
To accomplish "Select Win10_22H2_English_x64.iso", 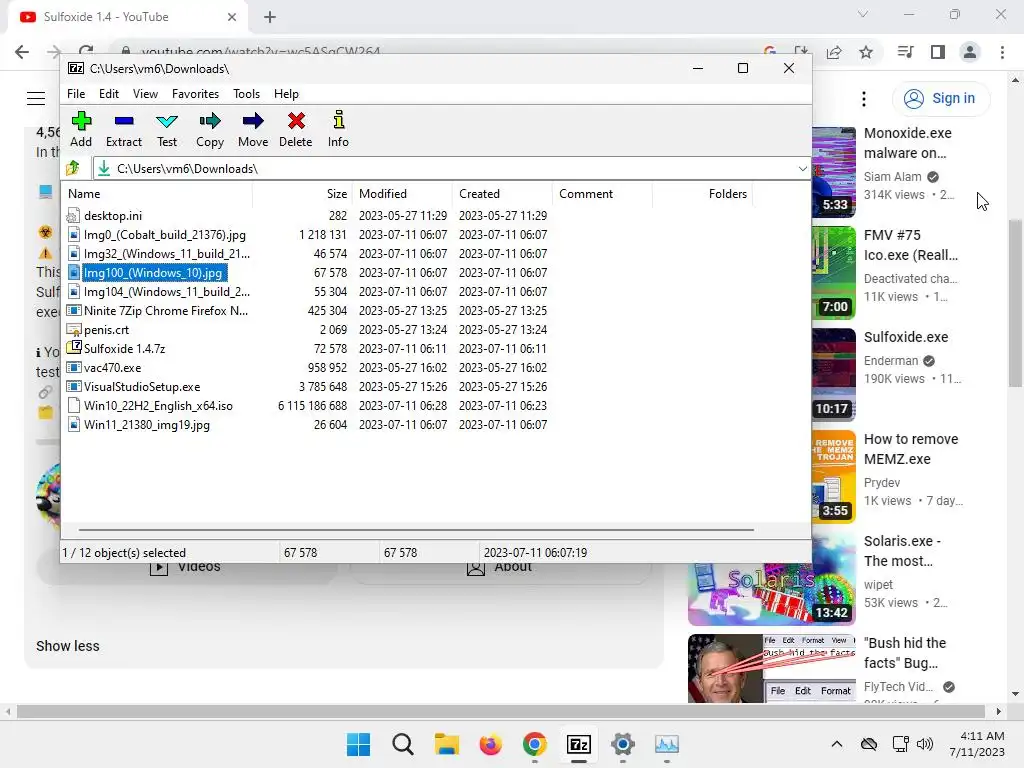I will pos(158,406).
